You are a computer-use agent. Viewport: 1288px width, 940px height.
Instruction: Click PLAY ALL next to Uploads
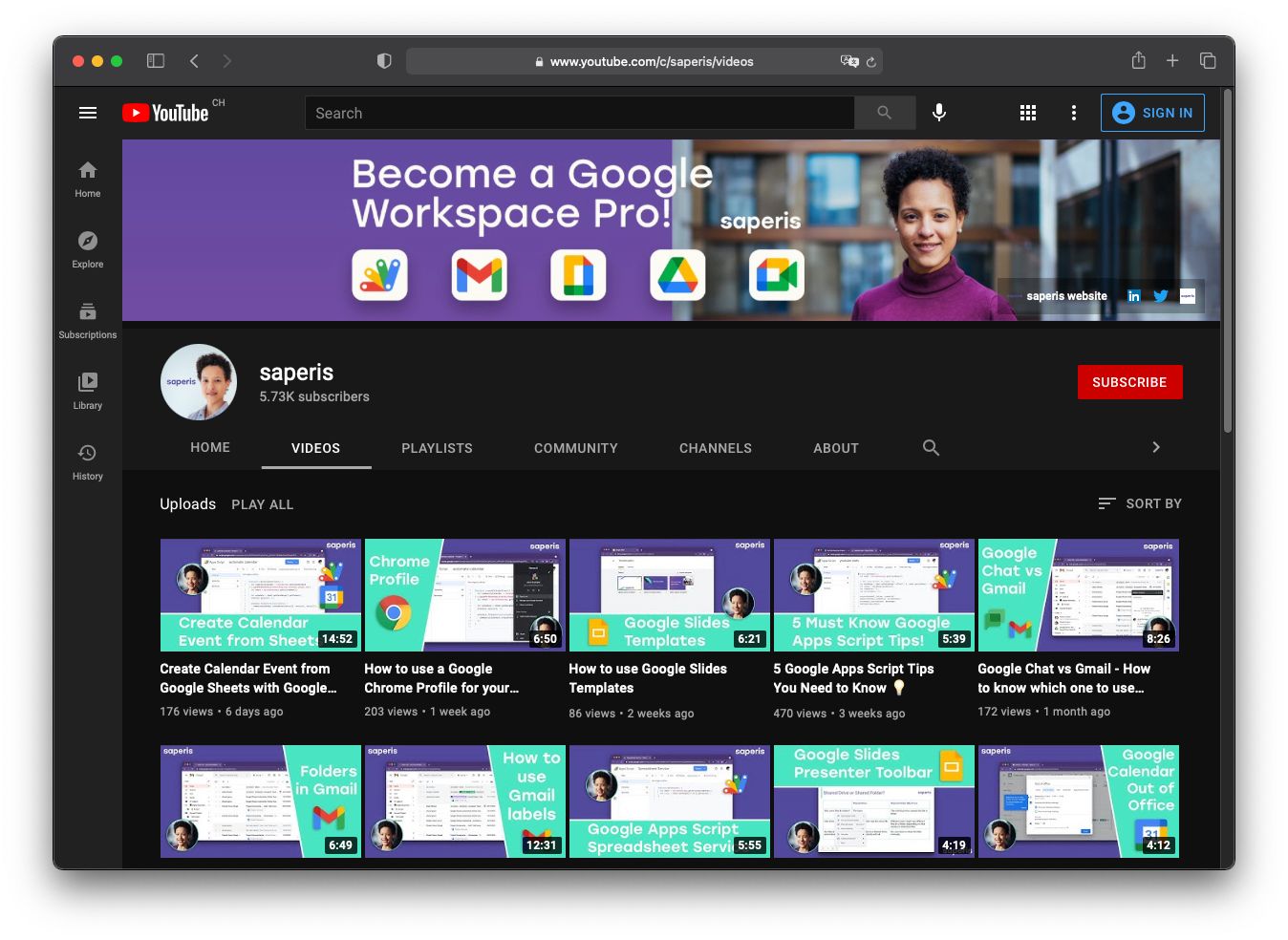pyautogui.click(x=262, y=504)
